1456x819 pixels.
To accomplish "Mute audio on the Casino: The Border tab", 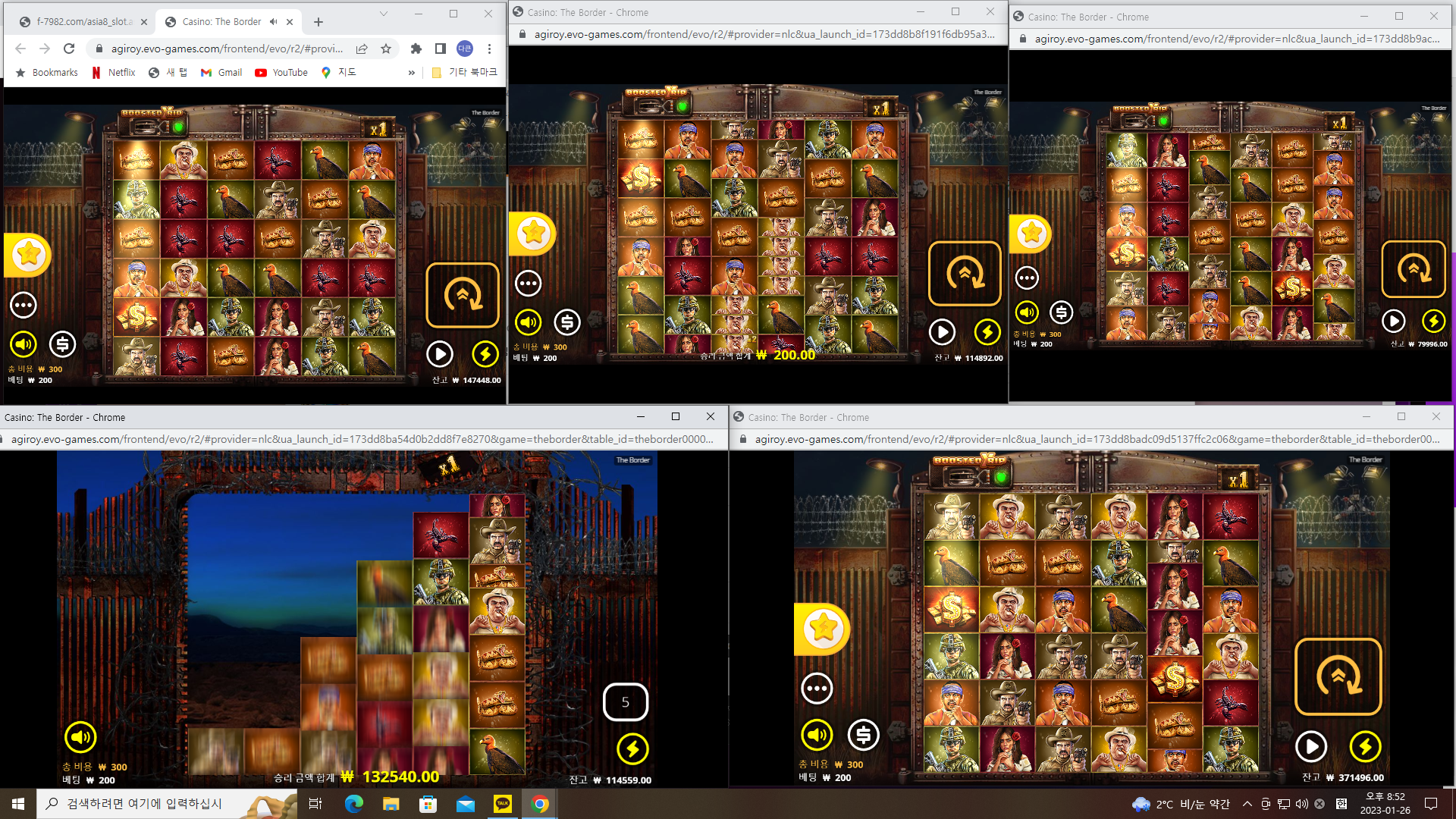I will (x=274, y=22).
